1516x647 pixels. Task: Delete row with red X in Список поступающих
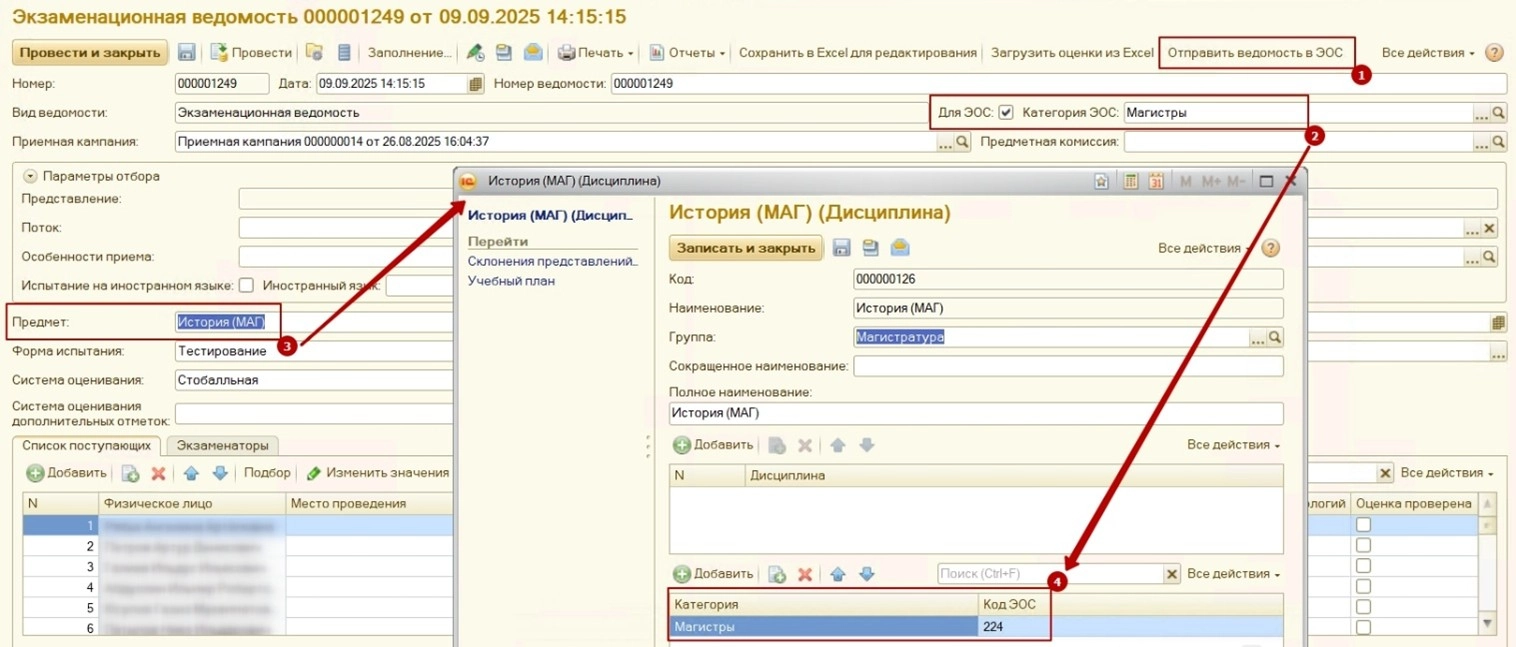click(158, 473)
